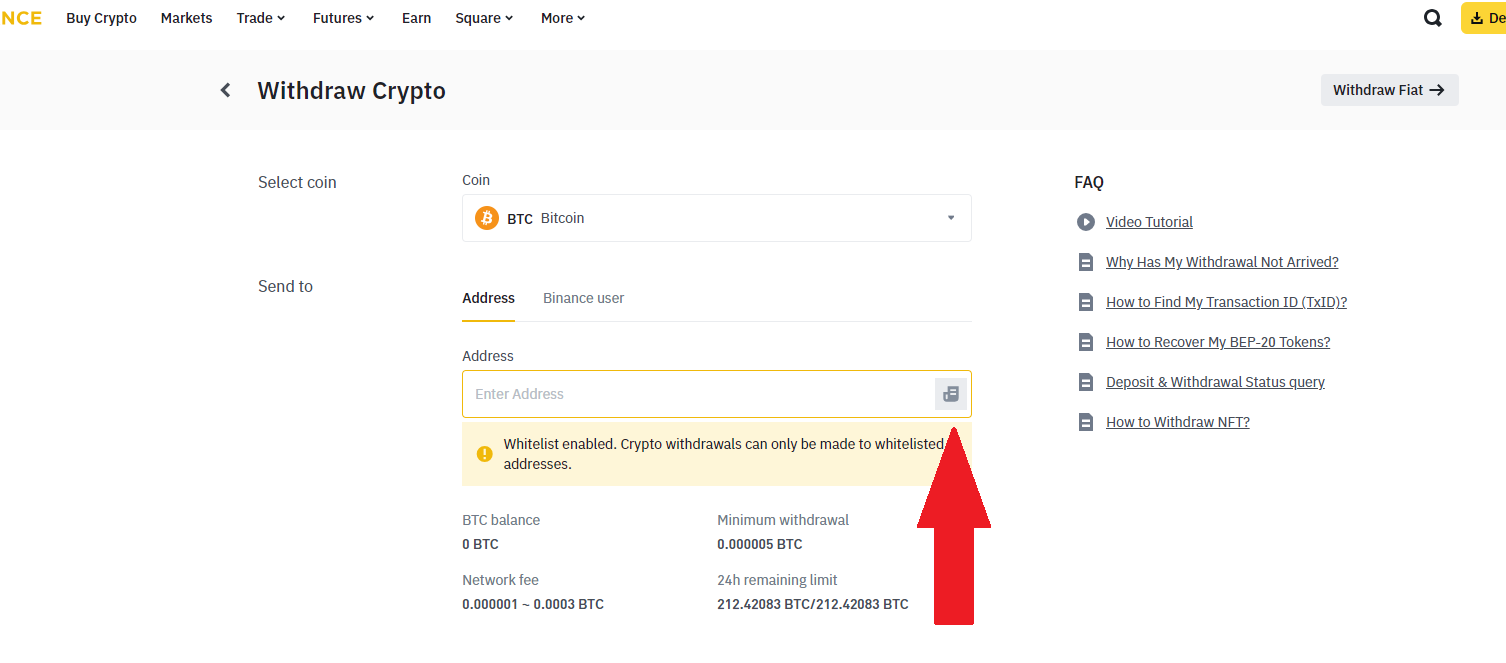
Task: Click the Minimum withdrawal label
Action: coord(783,520)
